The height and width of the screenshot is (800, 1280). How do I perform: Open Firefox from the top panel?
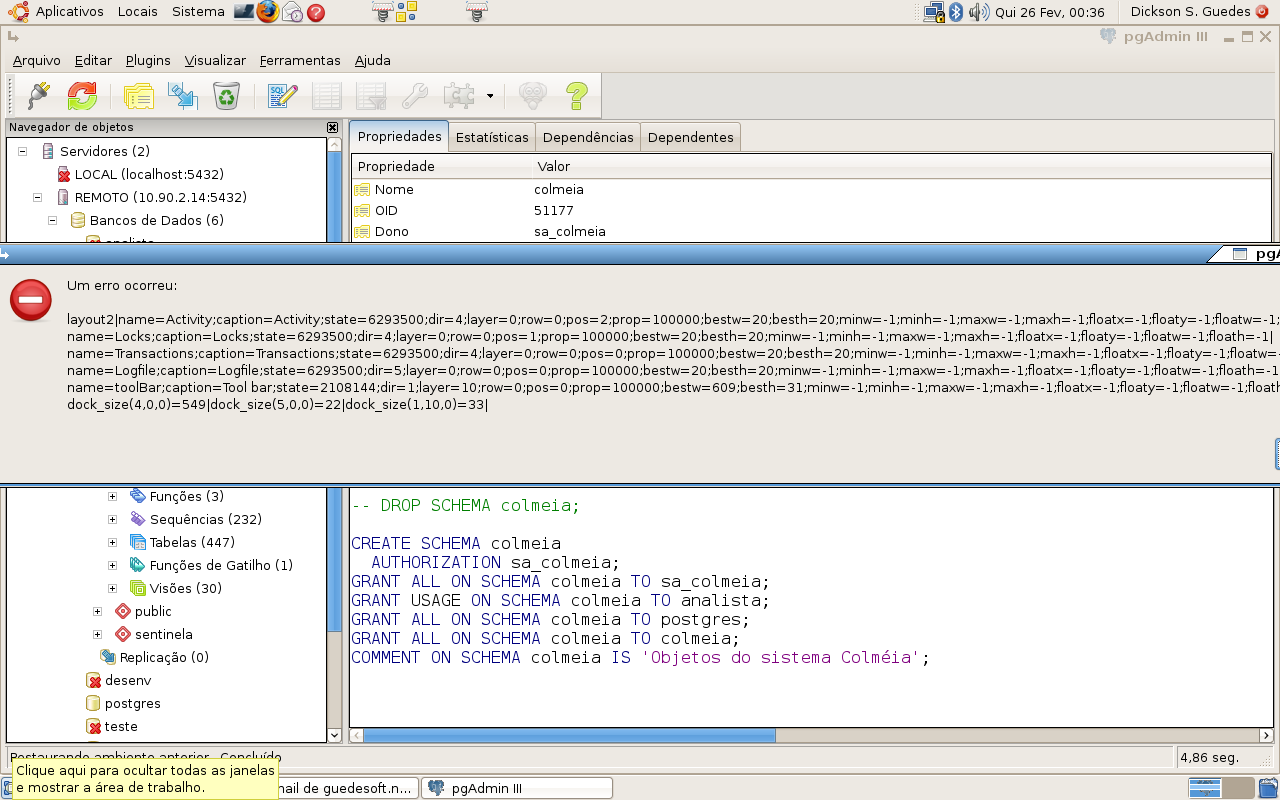(267, 12)
